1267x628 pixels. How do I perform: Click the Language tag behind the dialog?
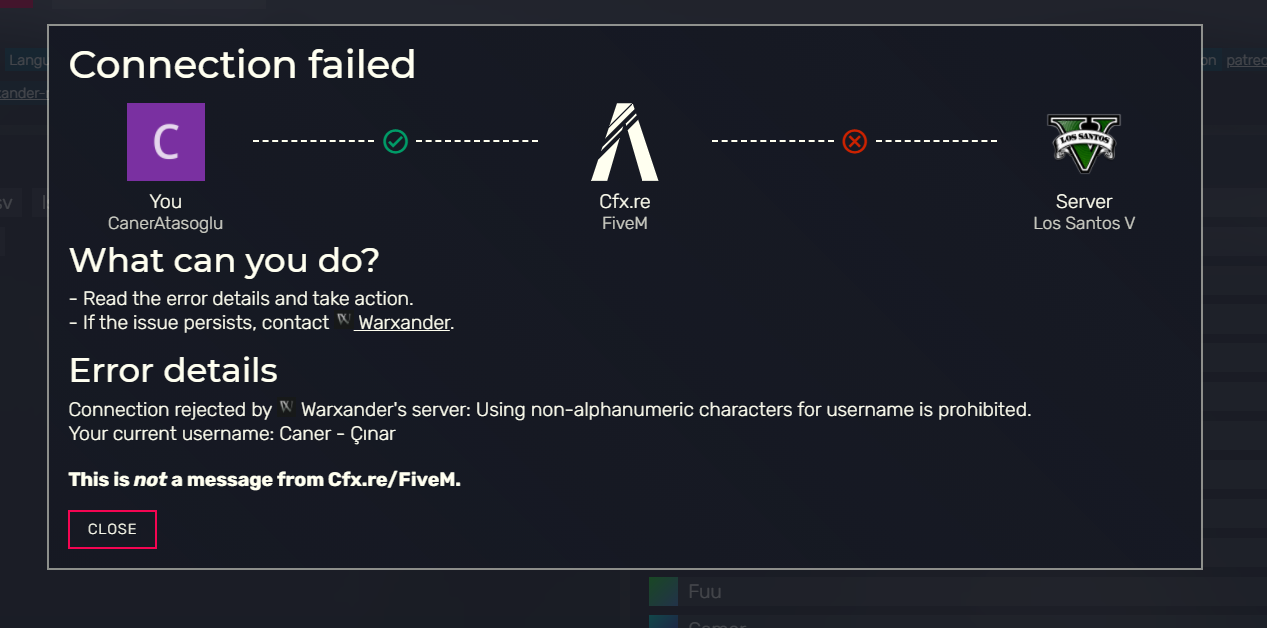pos(25,60)
